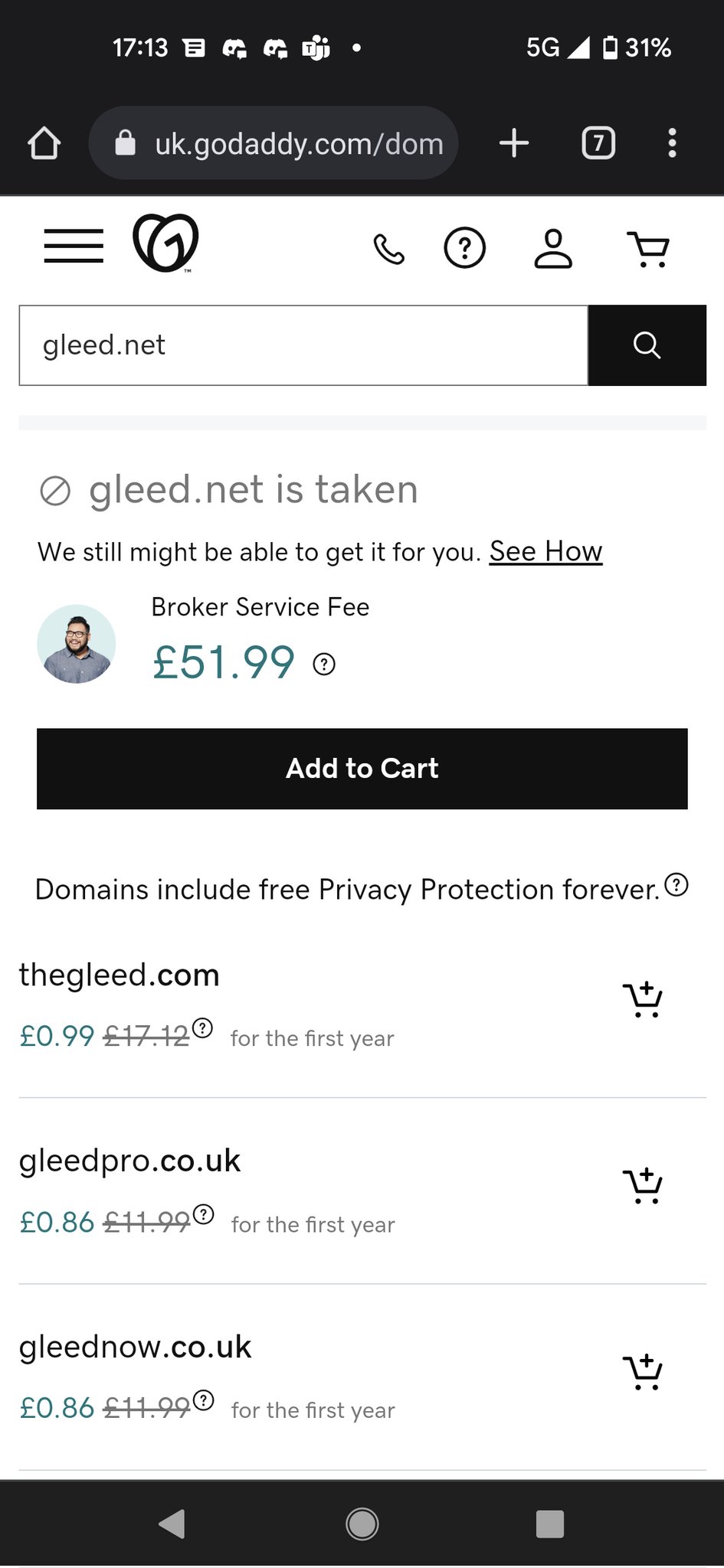Screen dimensions: 724x1568
Task: Show pricing info for thegleed.com
Action: point(202,1027)
